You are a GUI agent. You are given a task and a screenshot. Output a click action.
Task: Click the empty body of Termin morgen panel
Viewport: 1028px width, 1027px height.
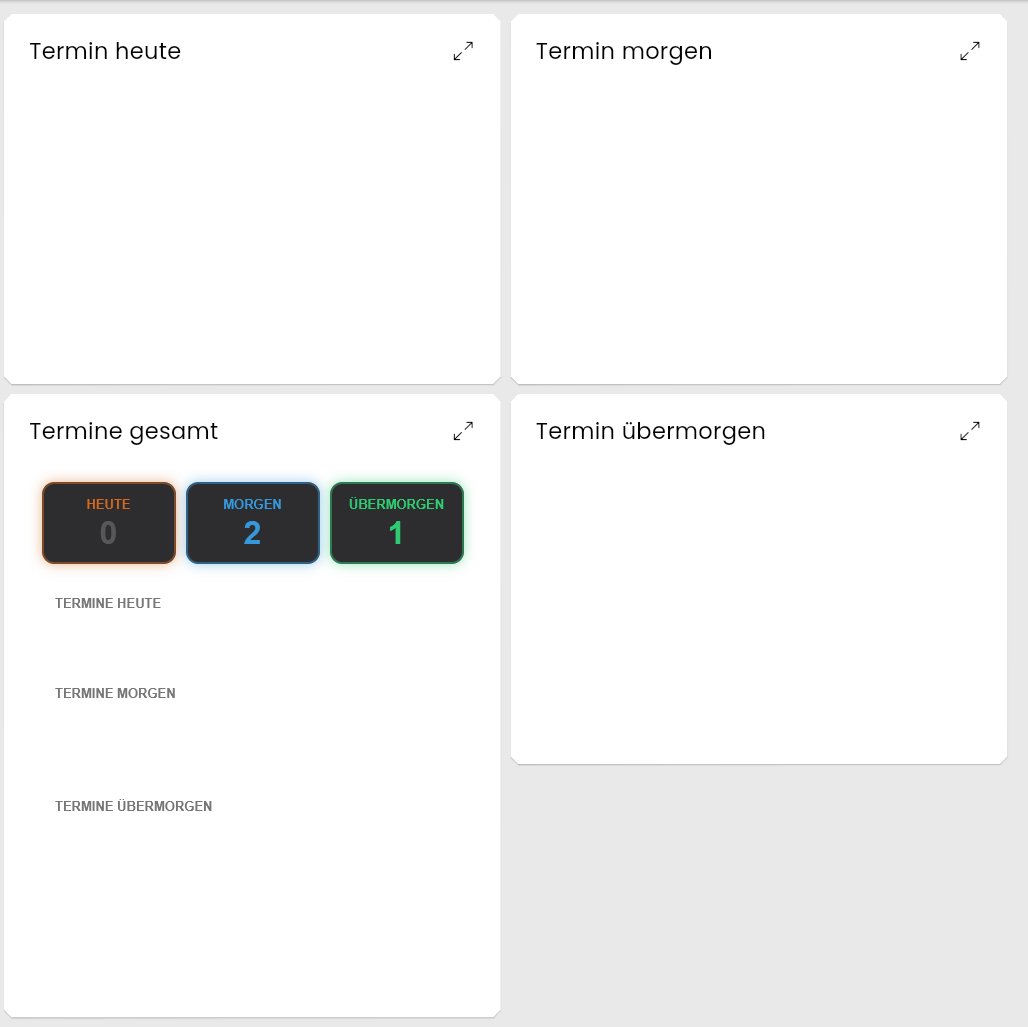coord(759,223)
